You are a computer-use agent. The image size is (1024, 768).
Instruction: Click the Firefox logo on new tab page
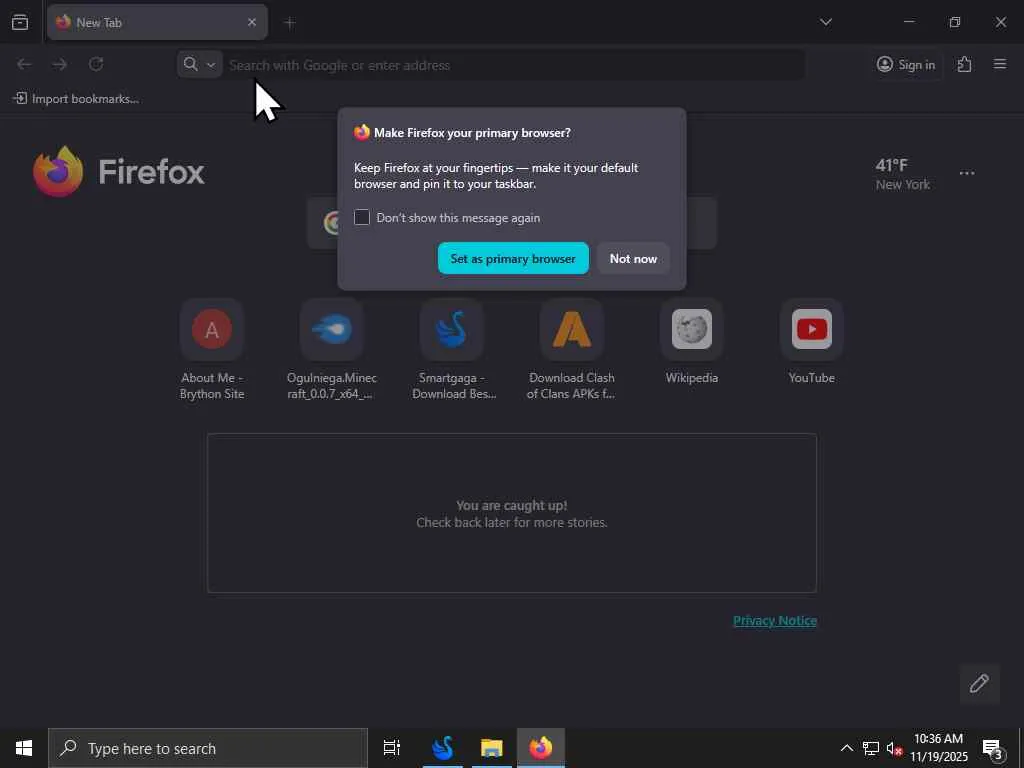pos(119,171)
